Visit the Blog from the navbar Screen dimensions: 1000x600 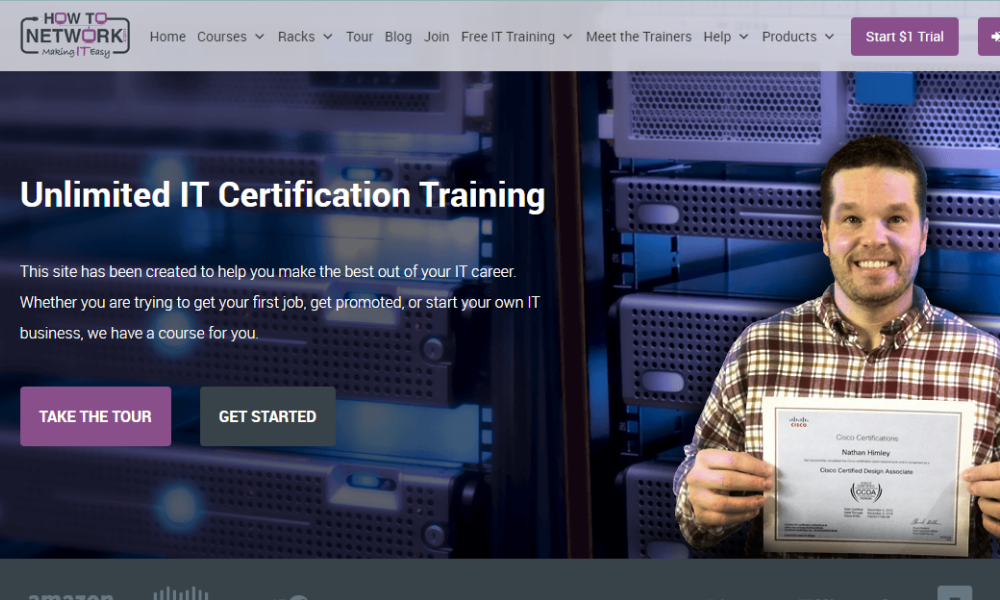coord(398,36)
